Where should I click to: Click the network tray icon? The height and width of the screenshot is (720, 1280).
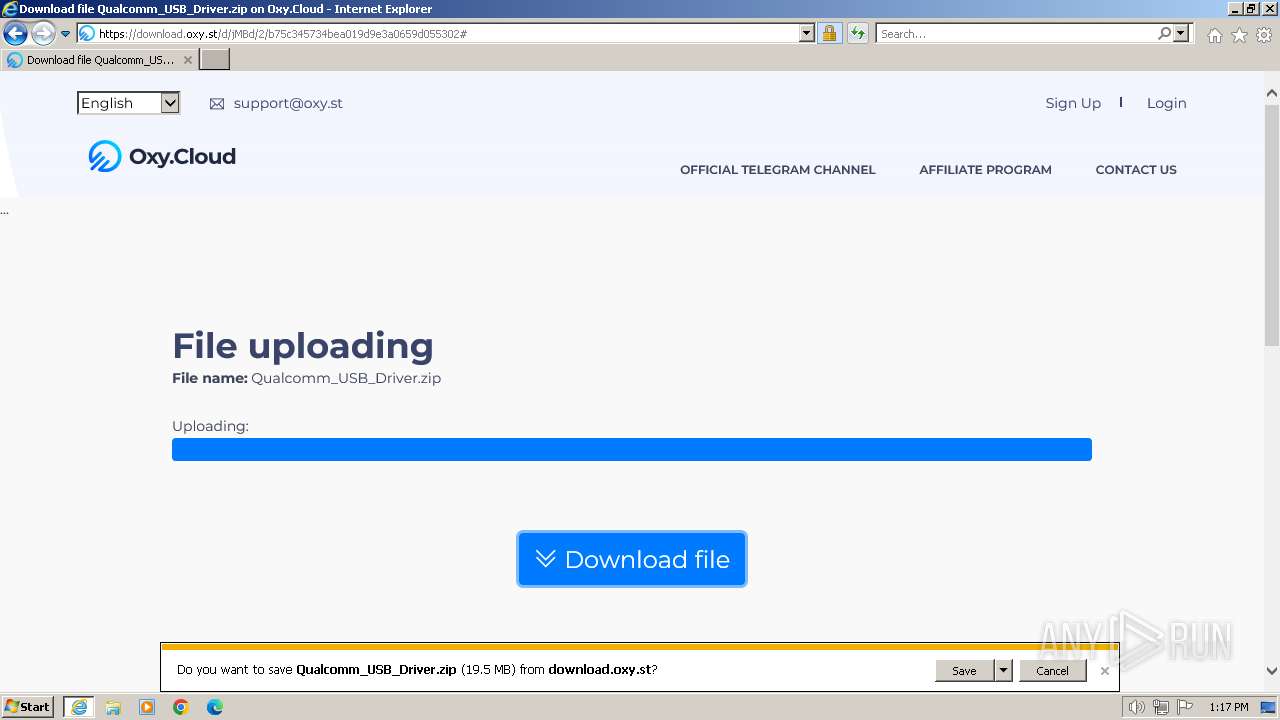tap(1161, 707)
